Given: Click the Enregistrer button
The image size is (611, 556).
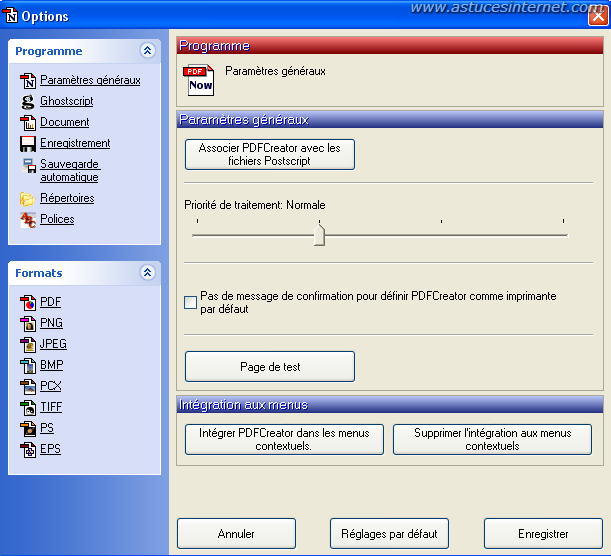Looking at the screenshot, I should 543,533.
